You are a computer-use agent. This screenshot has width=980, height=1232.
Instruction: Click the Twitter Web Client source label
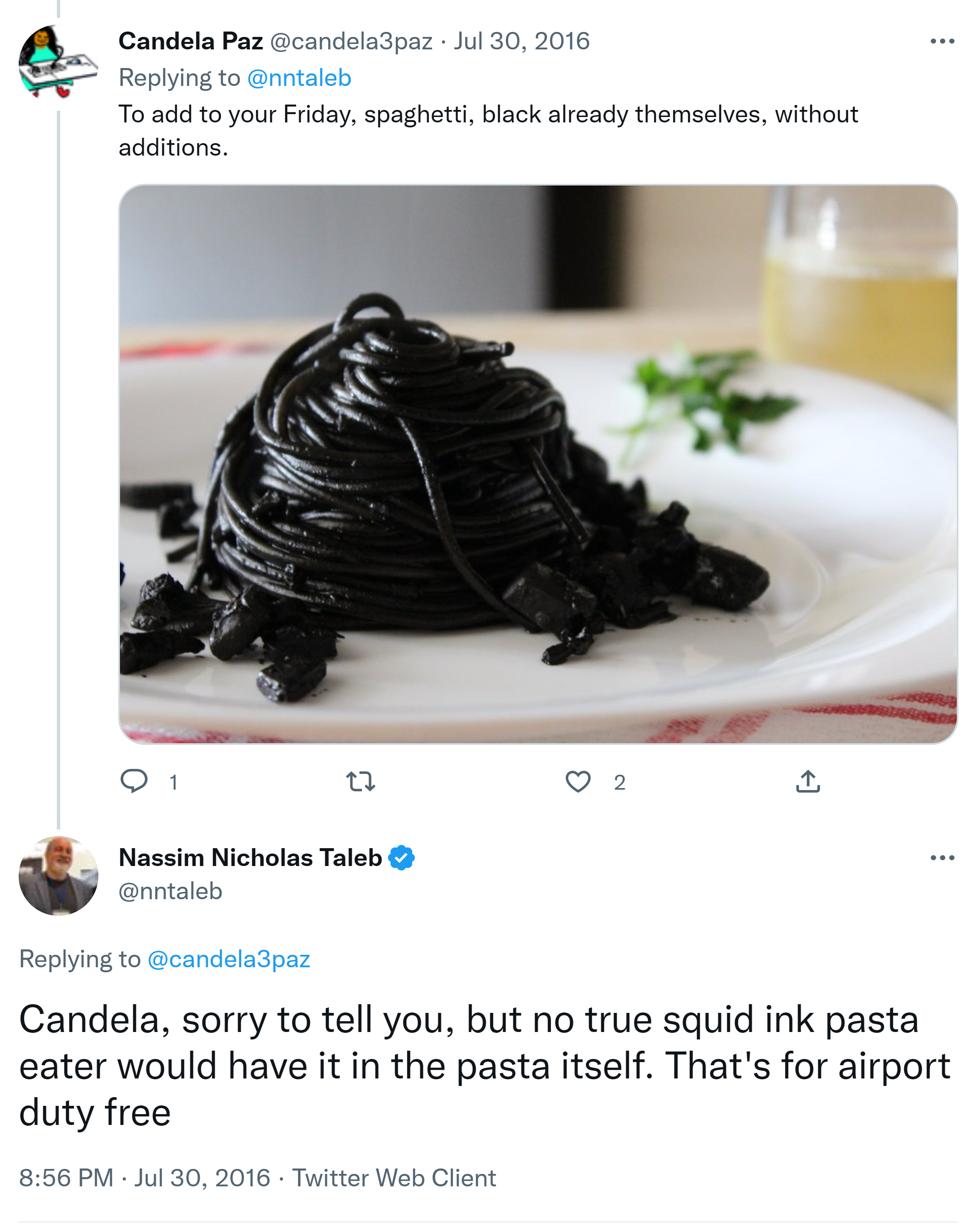(394, 1178)
